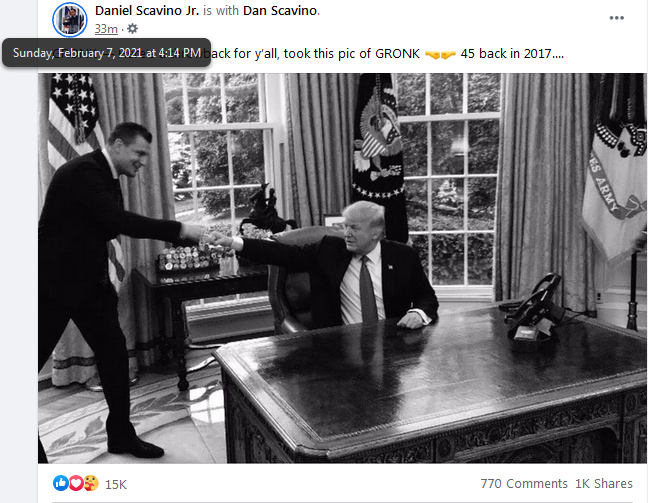
Task: View the 1K Shares list
Action: point(604,484)
